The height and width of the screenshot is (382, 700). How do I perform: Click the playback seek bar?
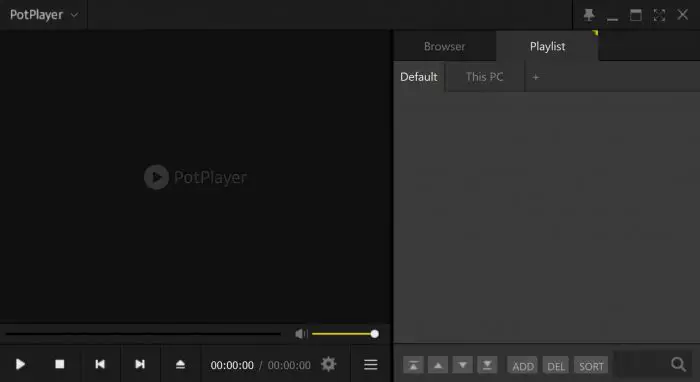143,333
